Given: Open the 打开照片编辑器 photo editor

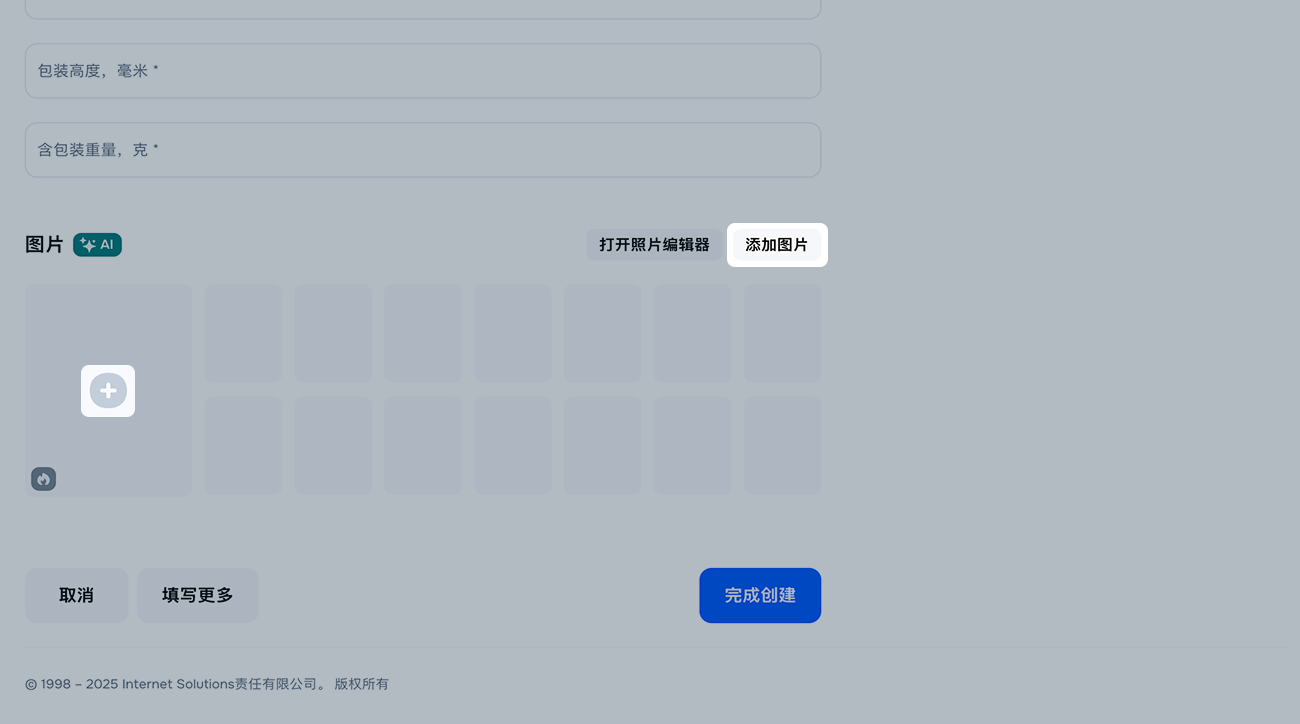Looking at the screenshot, I should tap(655, 244).
